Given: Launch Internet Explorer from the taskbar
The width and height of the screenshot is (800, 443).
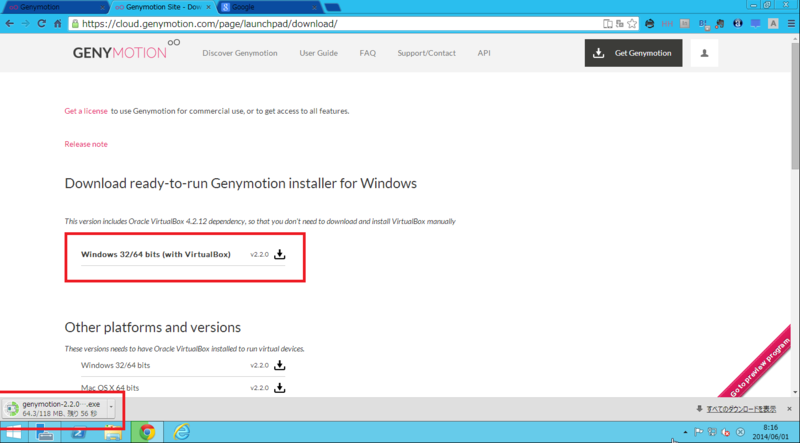Looking at the screenshot, I should click(x=182, y=432).
